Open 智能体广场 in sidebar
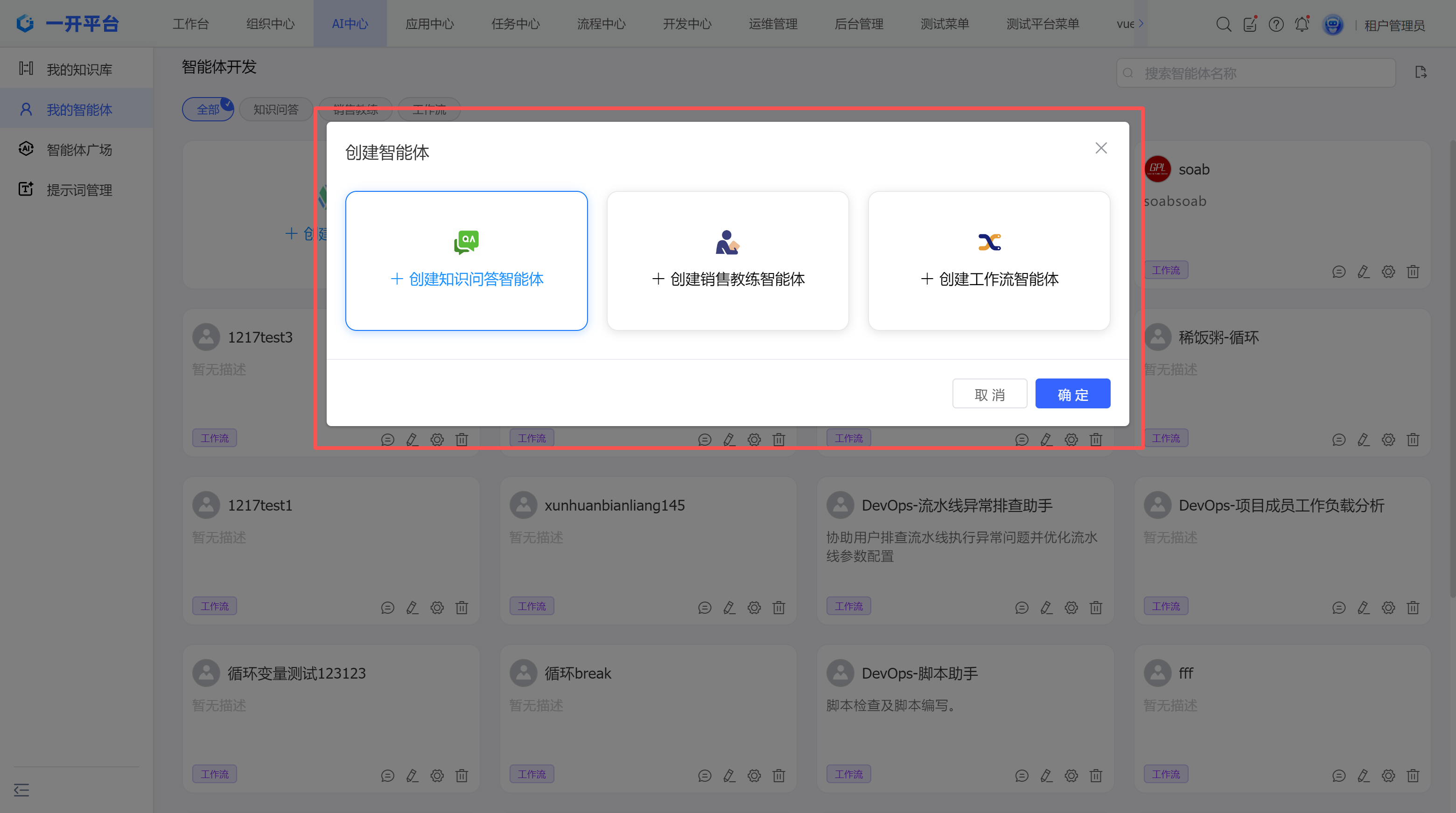The image size is (1456, 813). tap(79, 150)
